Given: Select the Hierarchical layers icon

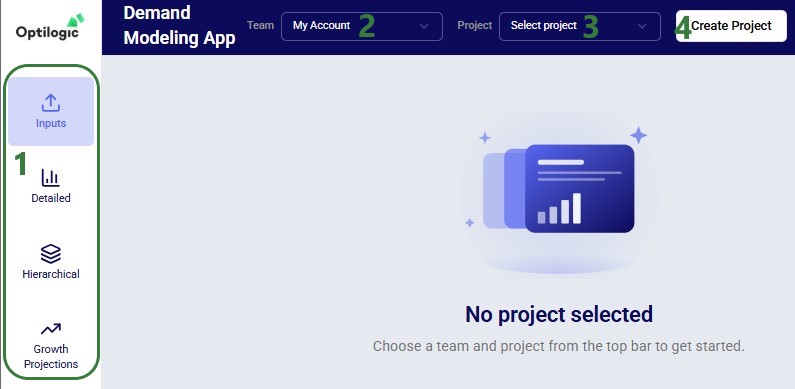Looking at the screenshot, I should pyautogui.click(x=51, y=254).
